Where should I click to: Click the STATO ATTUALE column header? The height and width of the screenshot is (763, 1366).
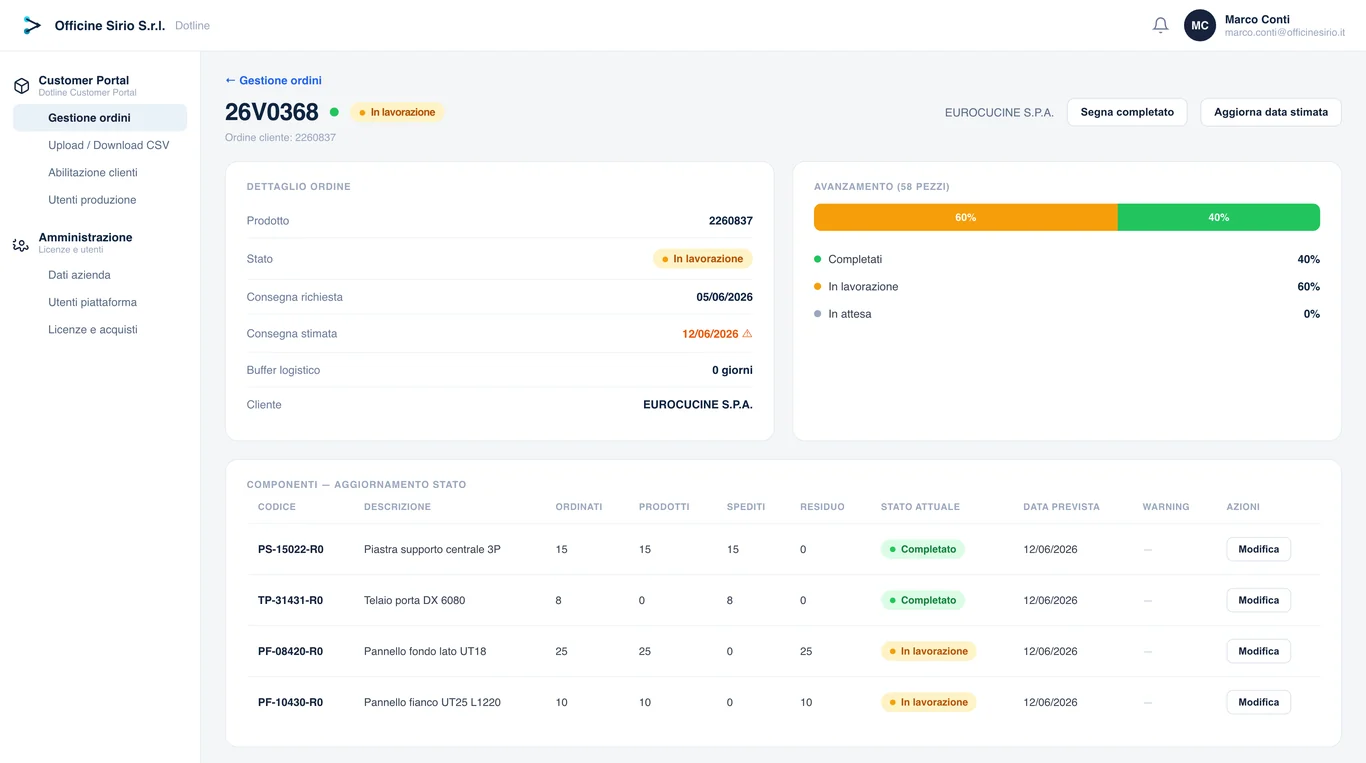click(920, 507)
